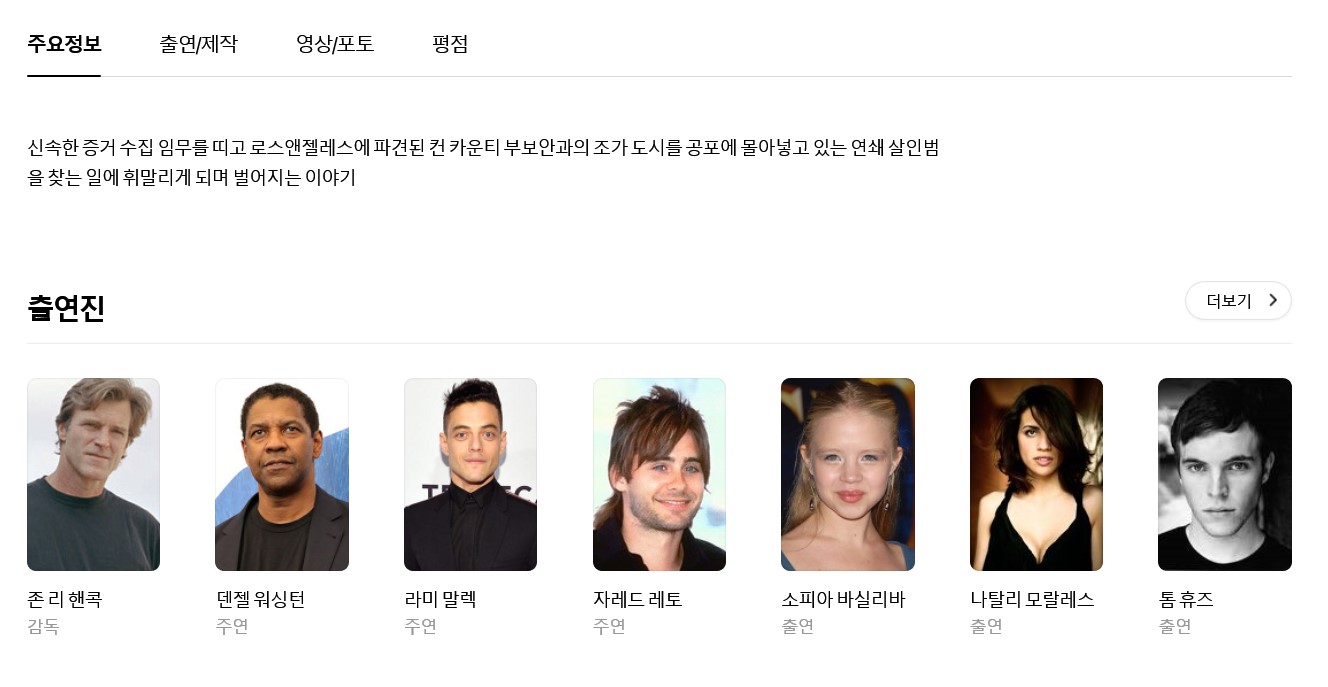Open the 덴젤 워싱턴 name link
The image size is (1328, 687).
(260, 599)
